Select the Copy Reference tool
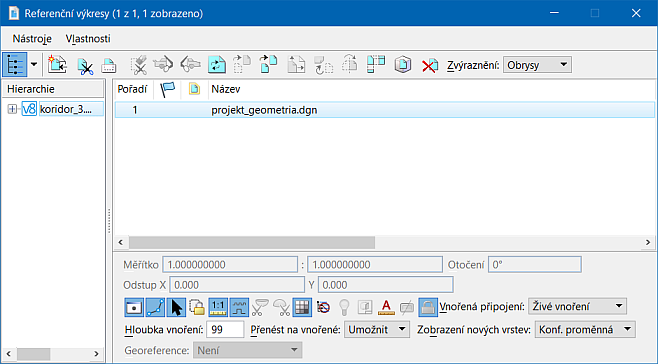 269,65
